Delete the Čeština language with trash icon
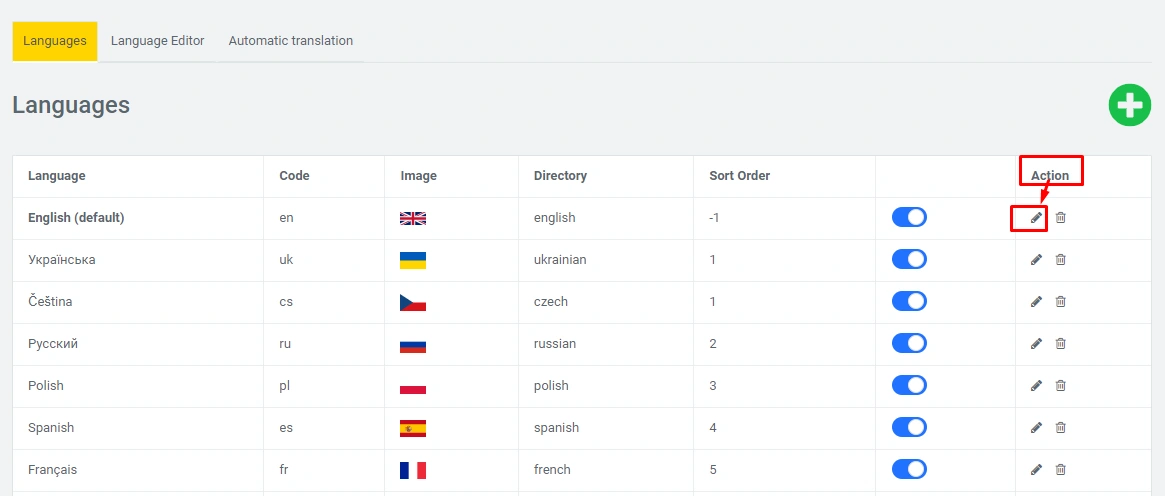 pos(1061,302)
